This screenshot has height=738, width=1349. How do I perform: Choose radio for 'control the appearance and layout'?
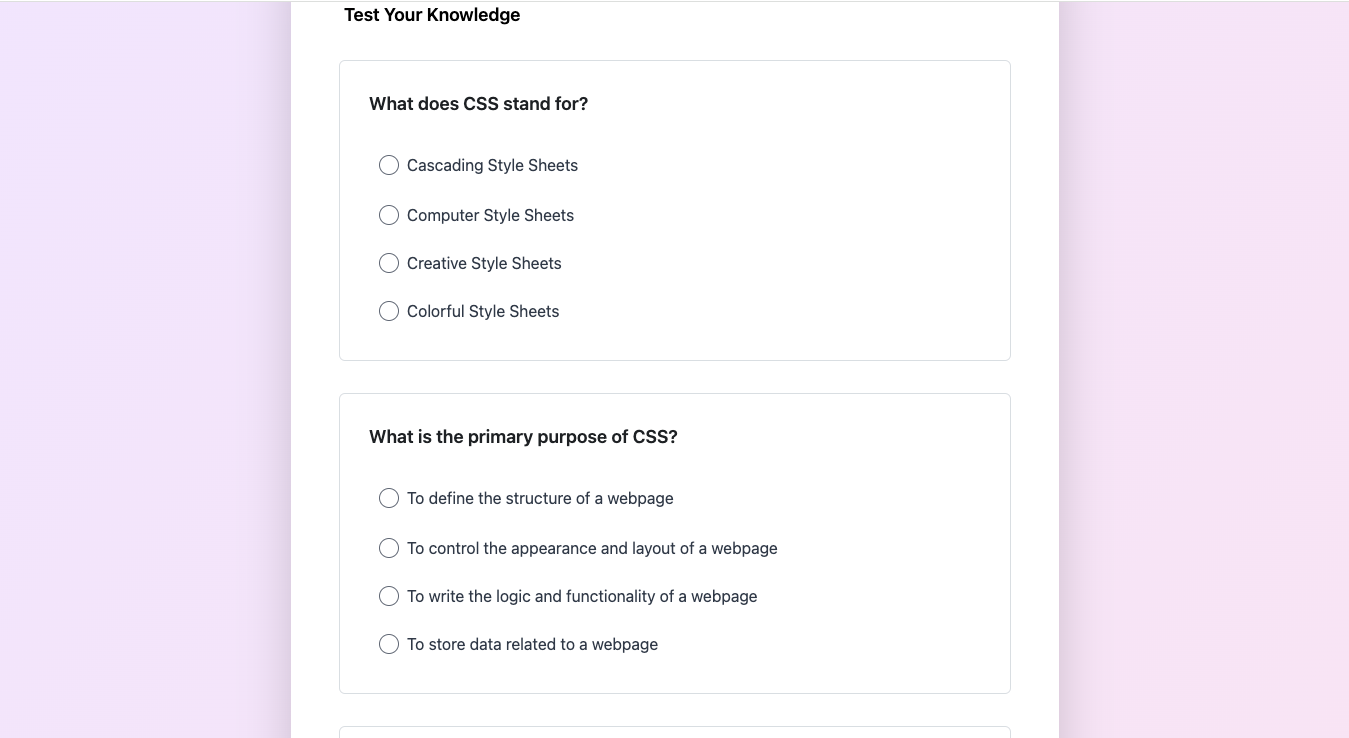[389, 548]
